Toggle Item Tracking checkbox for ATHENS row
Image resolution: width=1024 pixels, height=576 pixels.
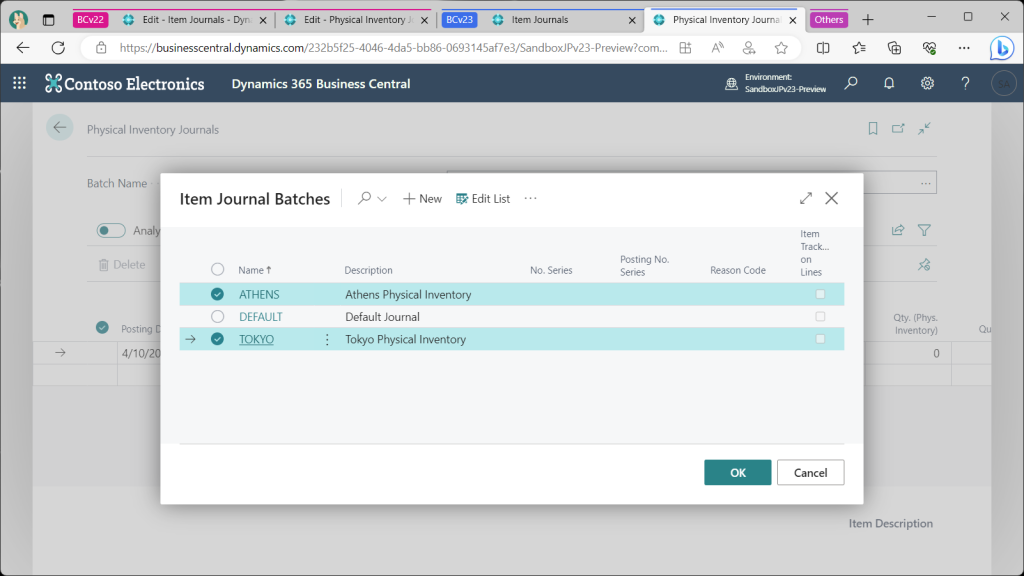point(820,294)
